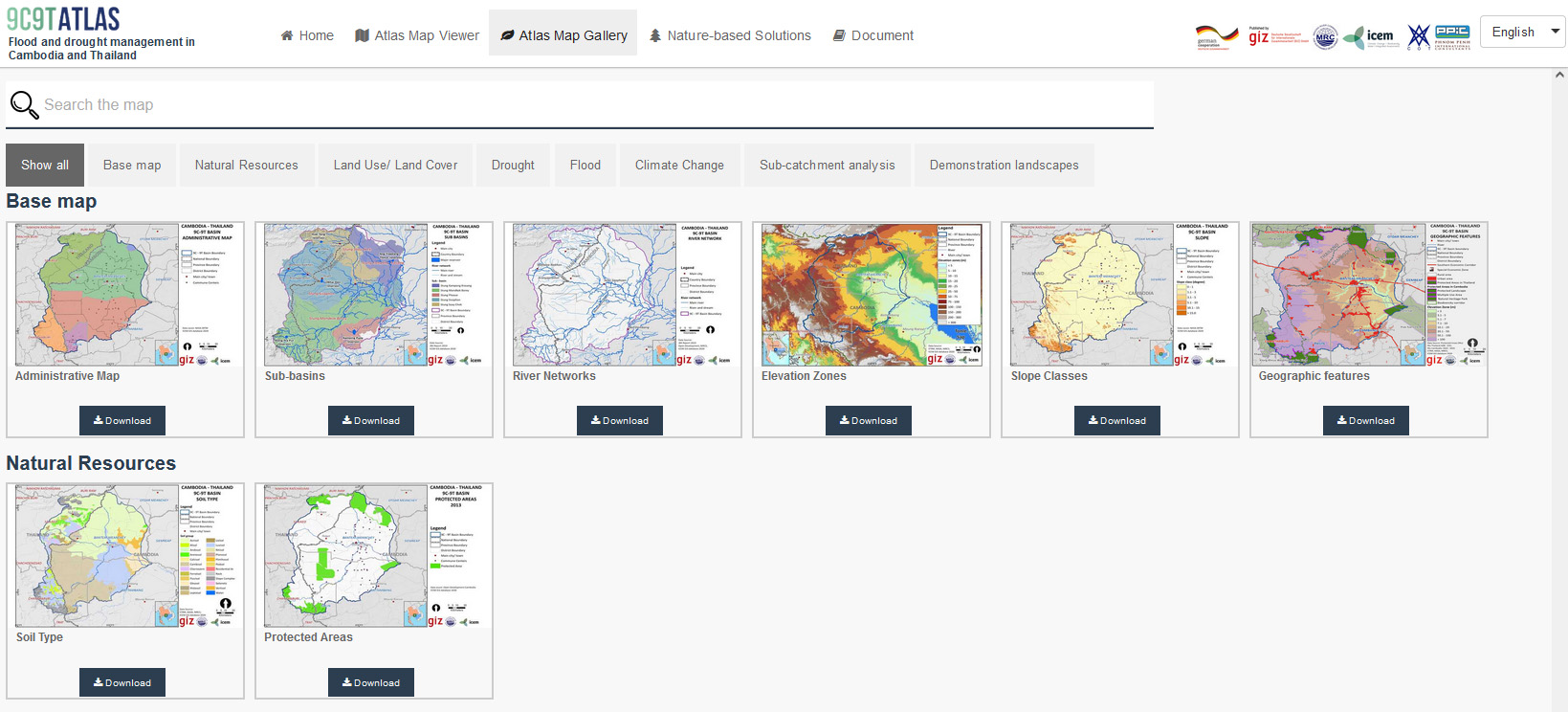Click the page scrollbar up arrow
The width and height of the screenshot is (1568, 712).
1560,75
